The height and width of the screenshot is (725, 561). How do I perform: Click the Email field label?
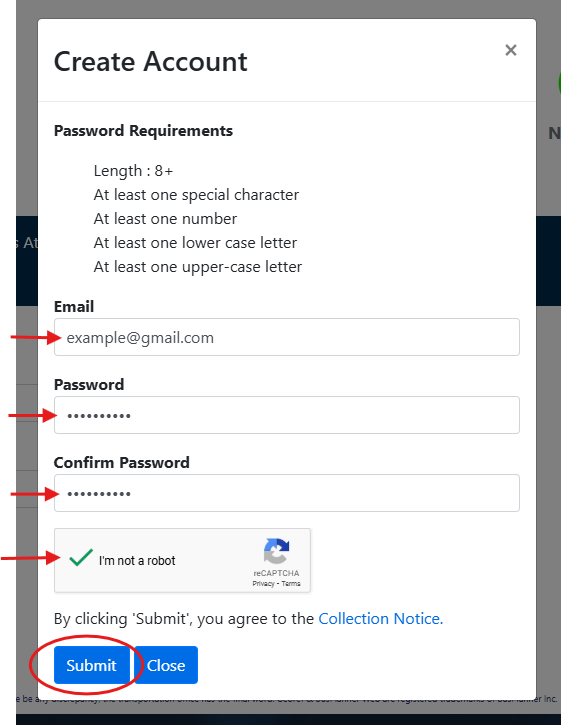point(74,307)
